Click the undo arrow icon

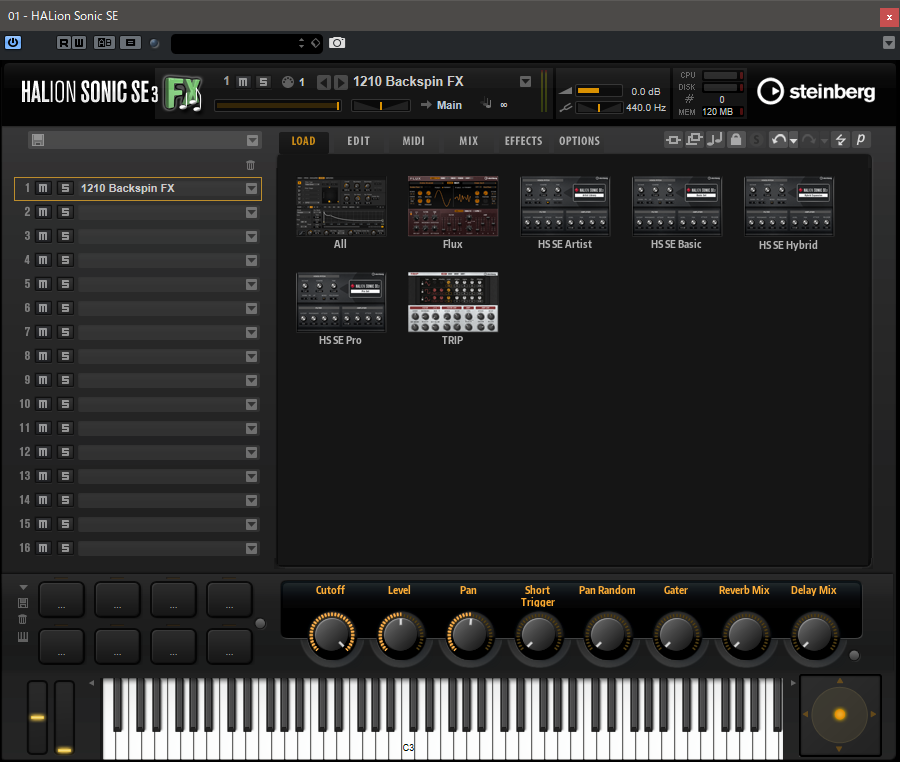pyautogui.click(x=778, y=139)
